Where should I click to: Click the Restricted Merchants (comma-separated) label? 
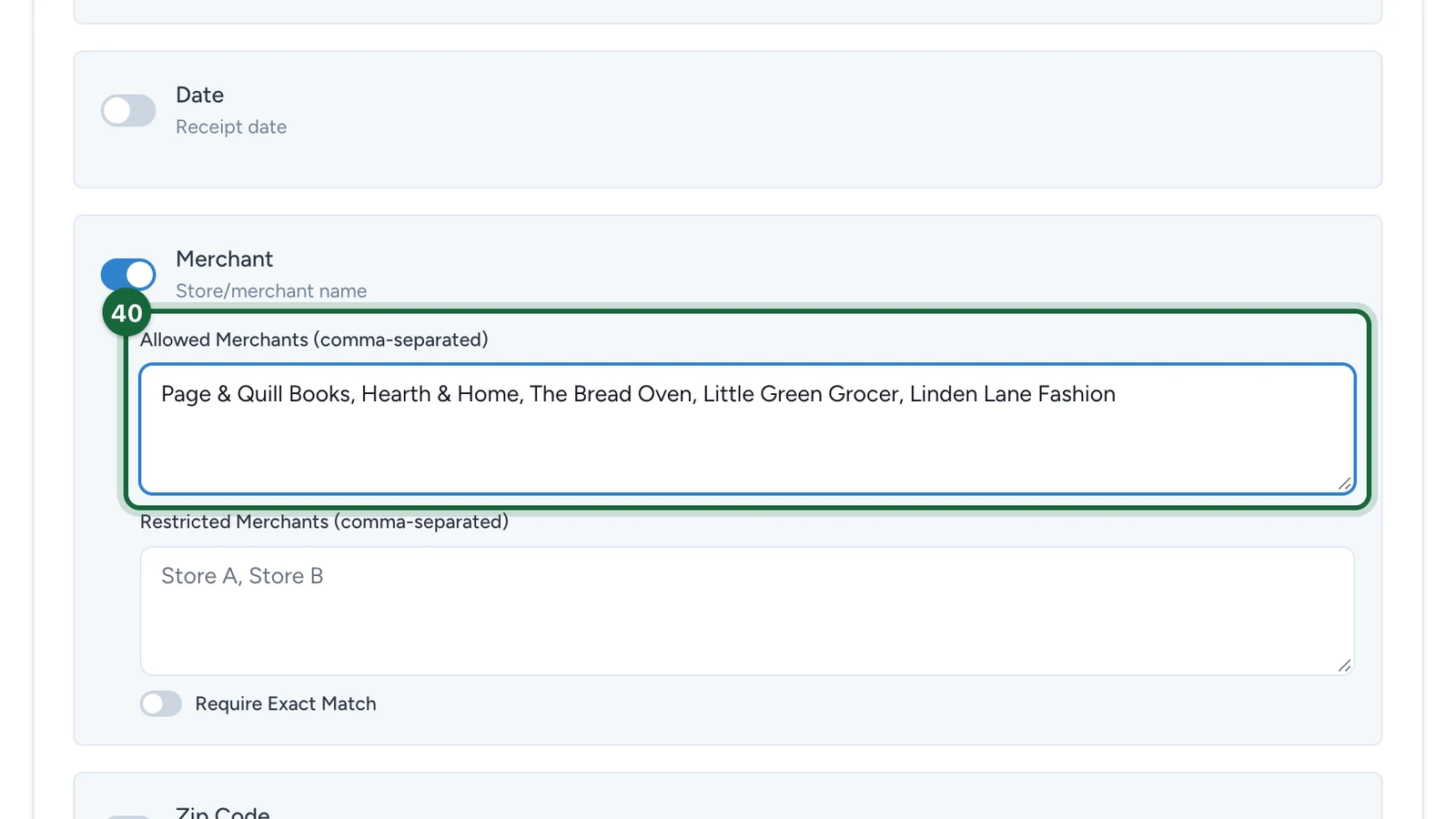(x=324, y=521)
